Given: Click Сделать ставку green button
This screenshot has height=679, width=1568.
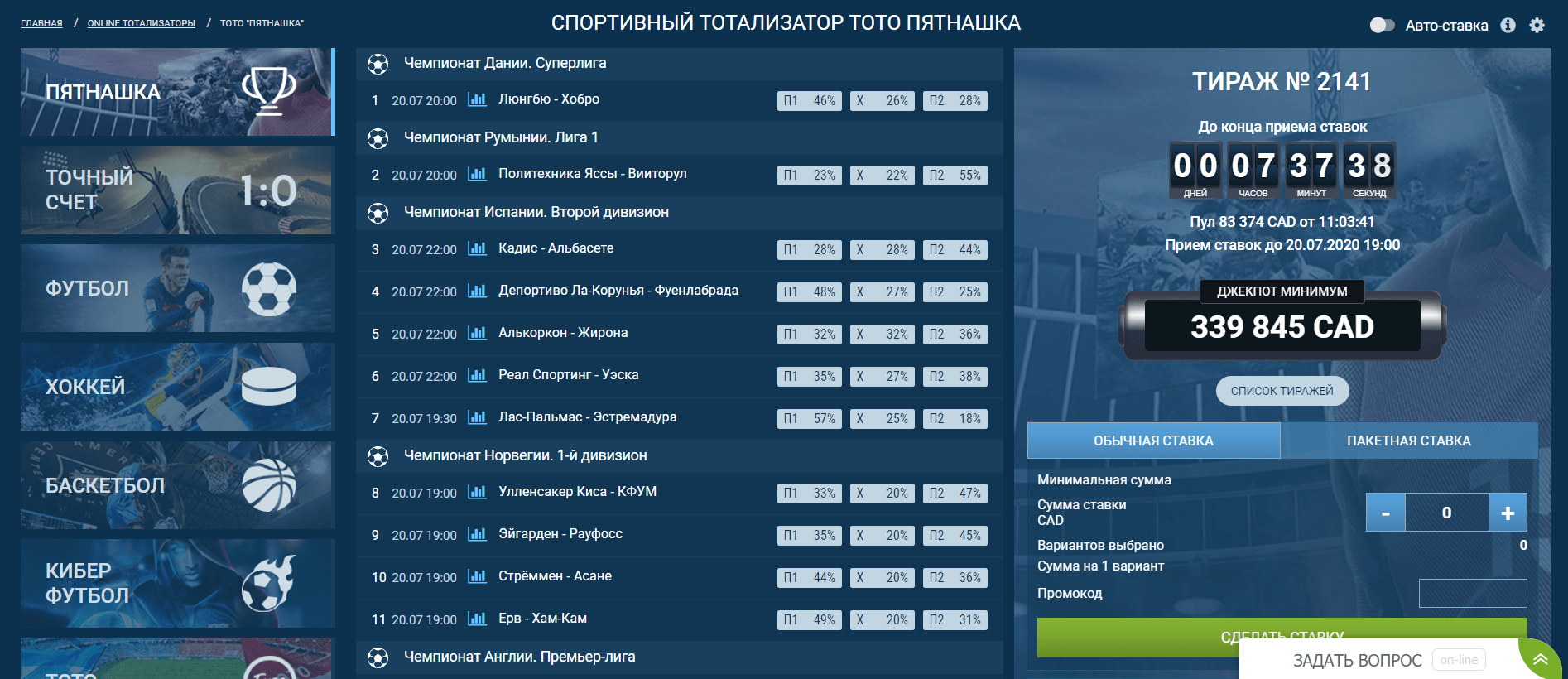Looking at the screenshot, I should tap(1282, 638).
